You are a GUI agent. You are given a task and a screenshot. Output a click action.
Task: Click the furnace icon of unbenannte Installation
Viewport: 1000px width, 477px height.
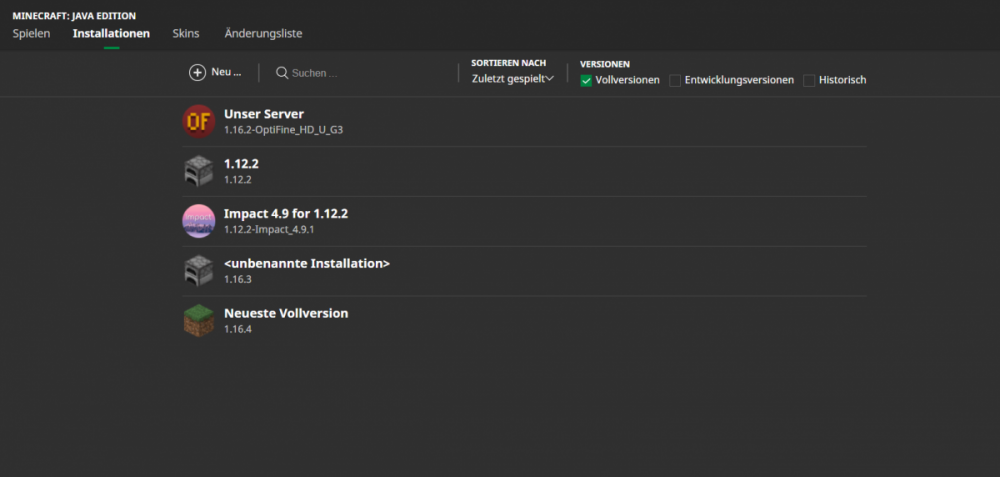point(198,271)
